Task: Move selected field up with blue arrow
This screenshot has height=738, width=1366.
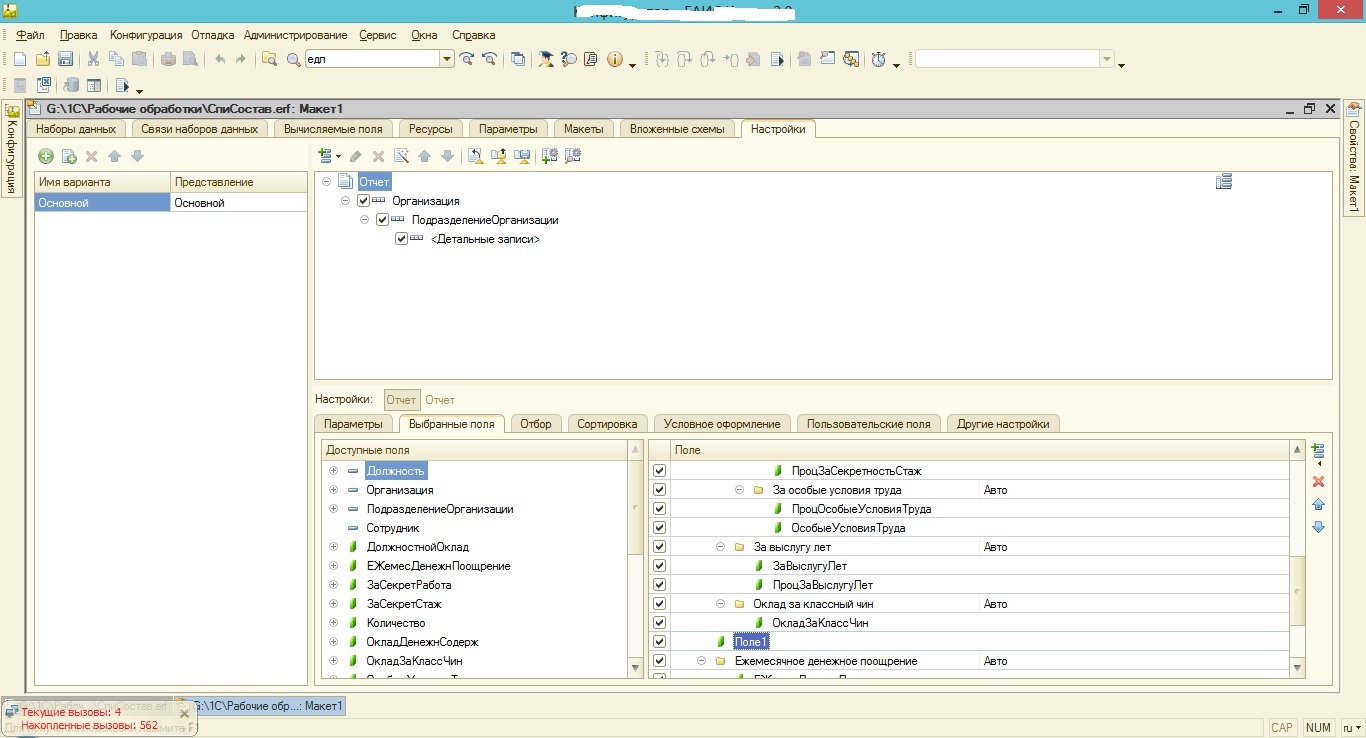Action: 1318,505
